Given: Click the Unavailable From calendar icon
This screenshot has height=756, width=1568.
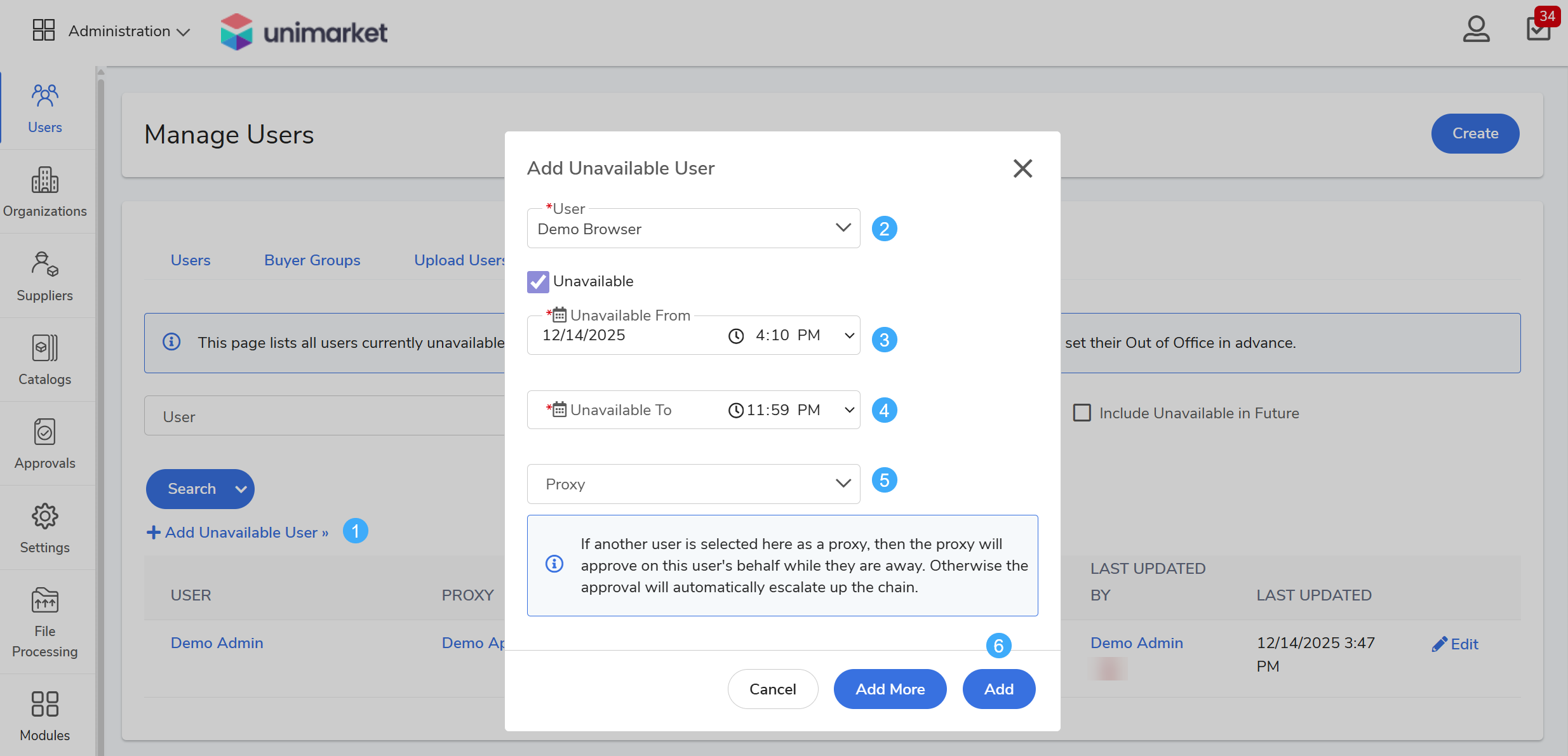Looking at the screenshot, I should pos(559,315).
